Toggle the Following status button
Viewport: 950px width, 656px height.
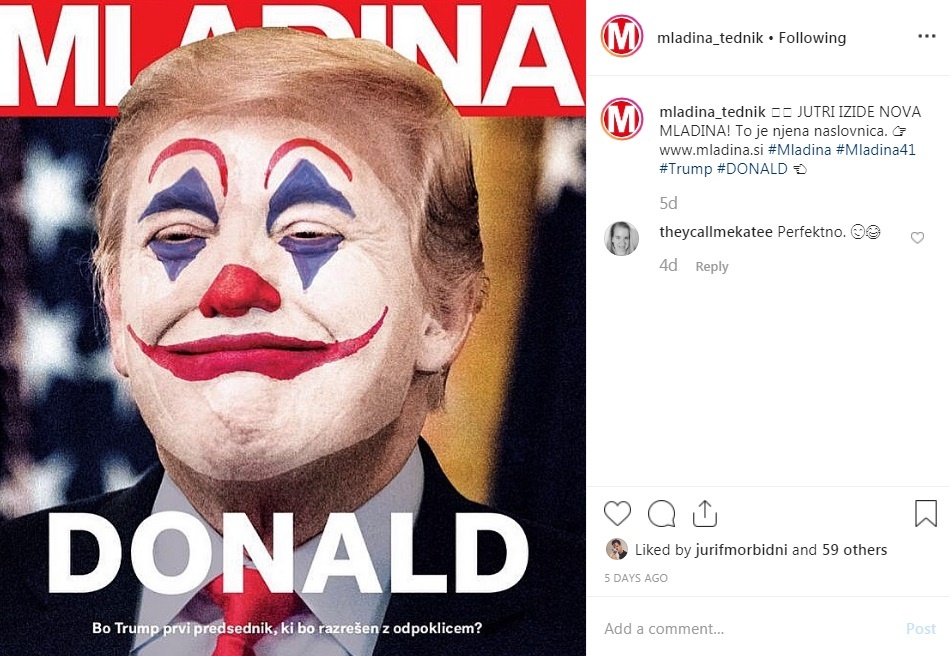coord(812,38)
